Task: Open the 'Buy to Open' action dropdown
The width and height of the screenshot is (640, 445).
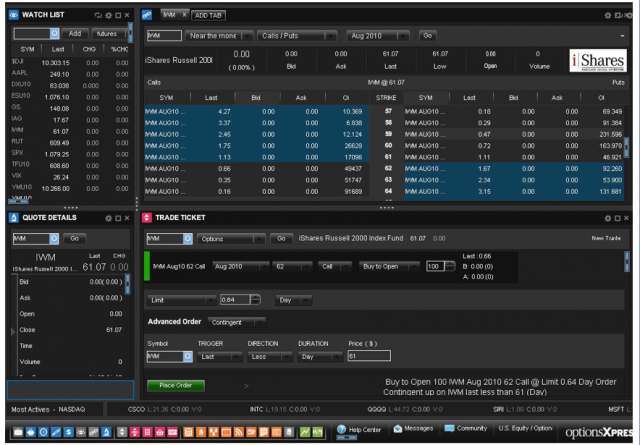Action: pos(389,267)
